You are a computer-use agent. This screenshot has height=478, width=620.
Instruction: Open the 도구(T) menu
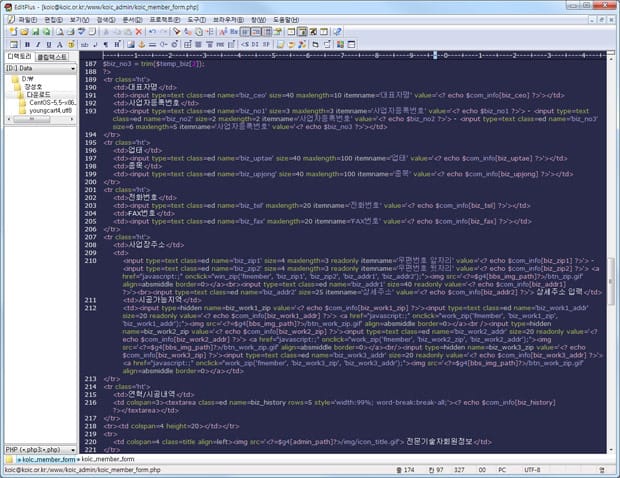click(x=200, y=19)
